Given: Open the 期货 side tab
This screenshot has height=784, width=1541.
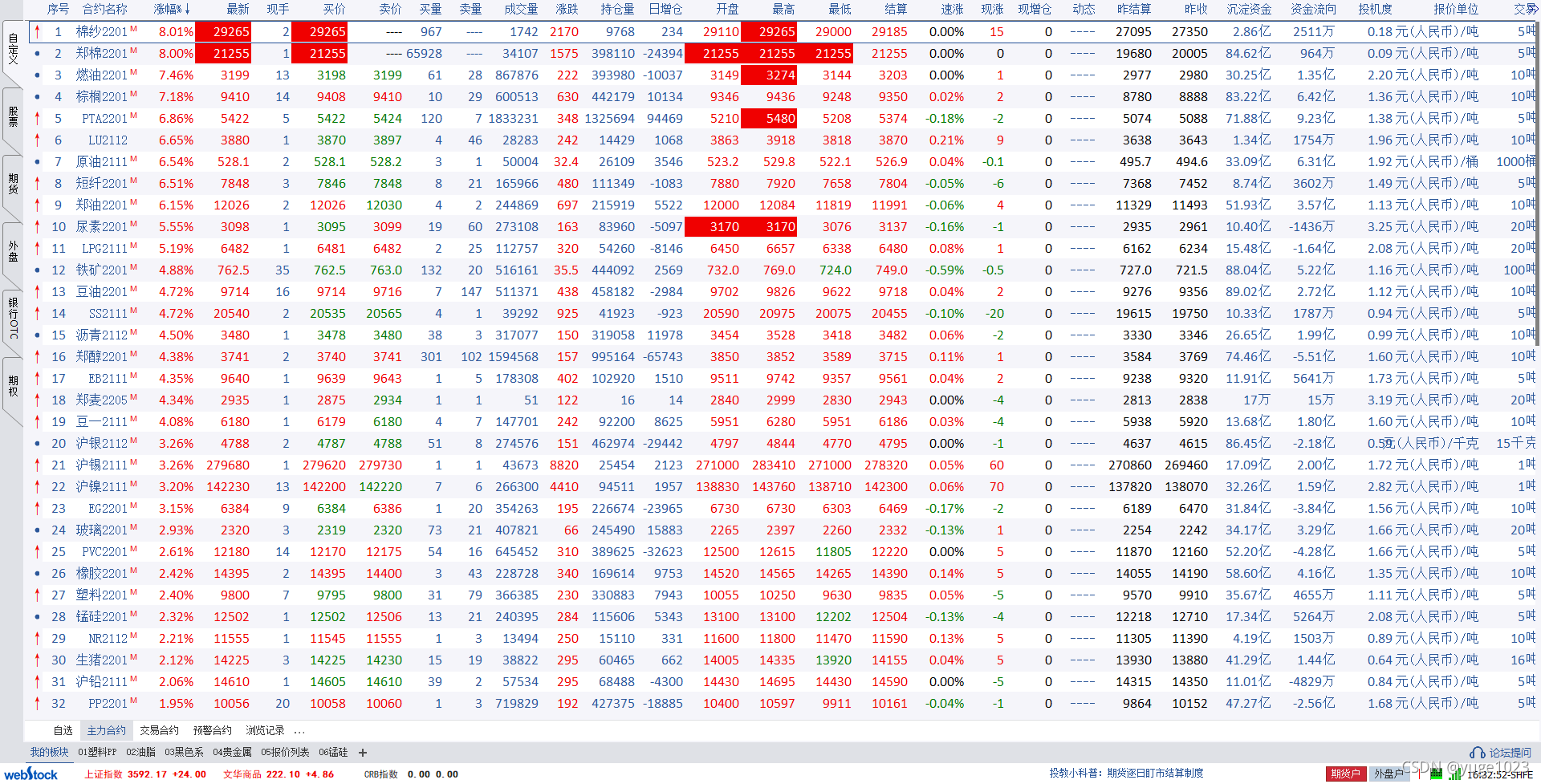Looking at the screenshot, I should (x=13, y=184).
